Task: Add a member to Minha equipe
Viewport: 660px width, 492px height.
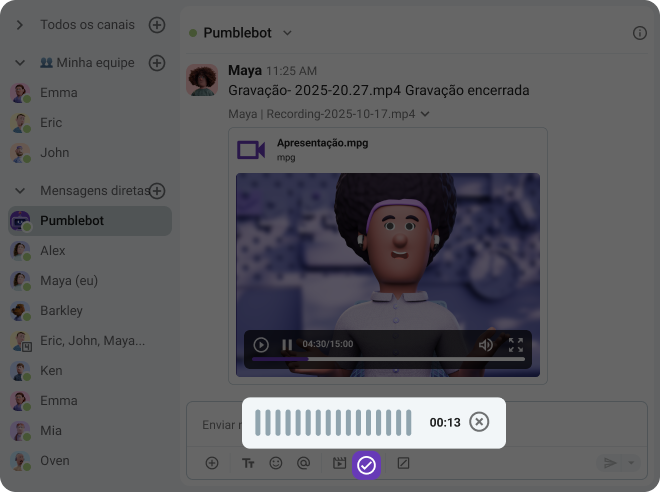Action: point(157,63)
